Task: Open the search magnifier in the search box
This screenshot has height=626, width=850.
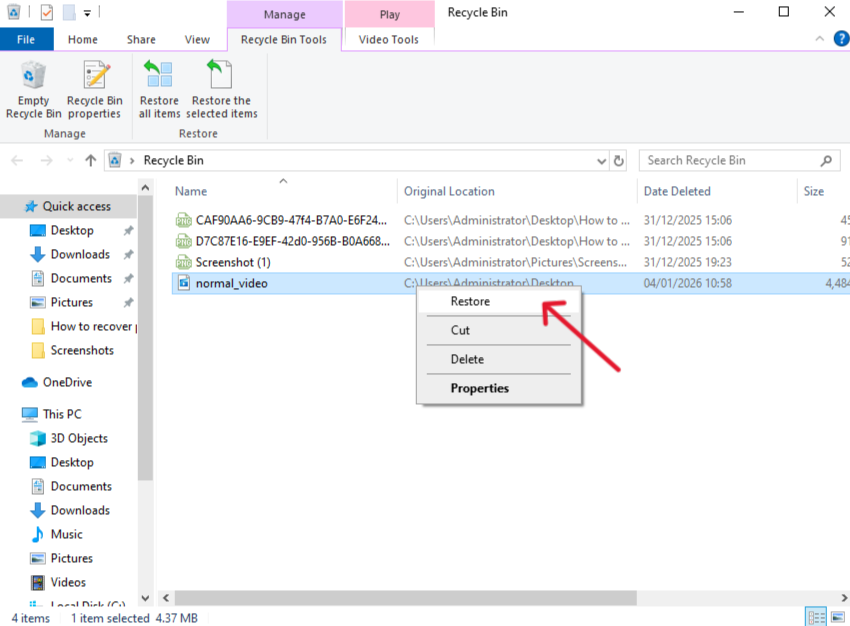Action: [x=824, y=160]
